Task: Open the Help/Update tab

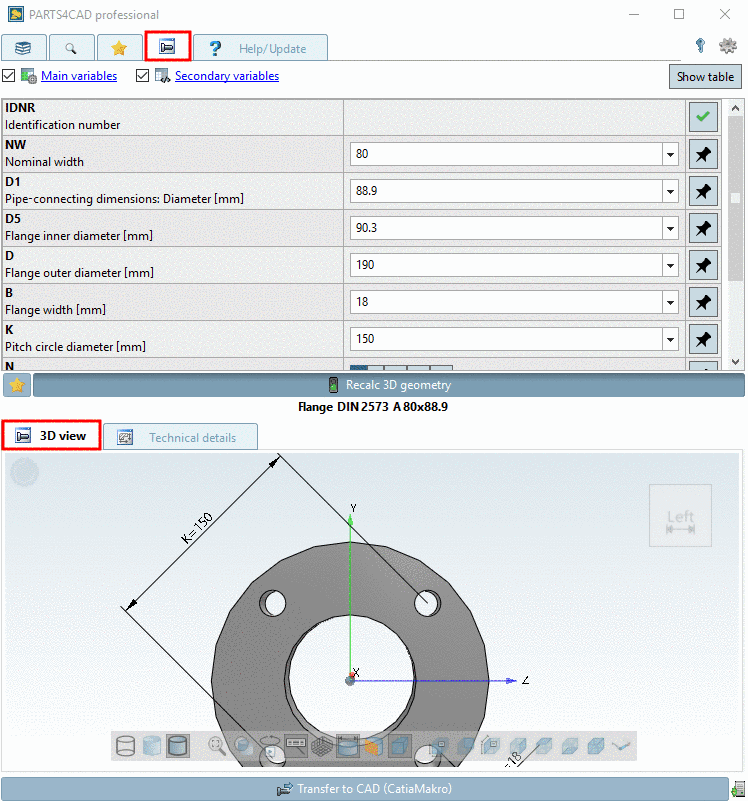Action: click(x=260, y=48)
